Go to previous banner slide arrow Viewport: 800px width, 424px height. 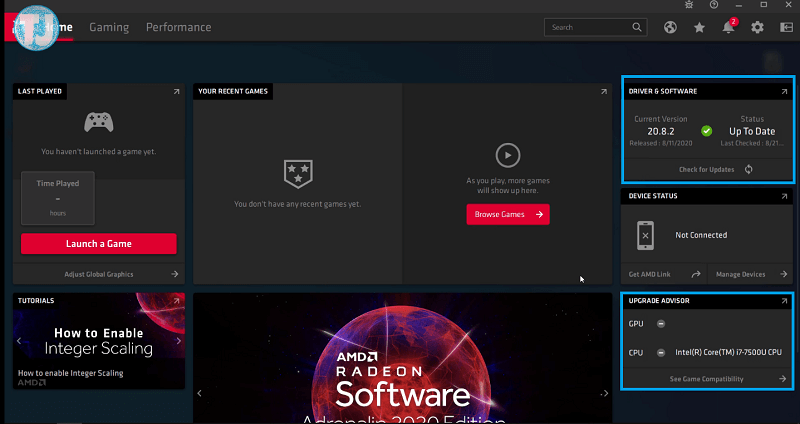tap(199, 393)
